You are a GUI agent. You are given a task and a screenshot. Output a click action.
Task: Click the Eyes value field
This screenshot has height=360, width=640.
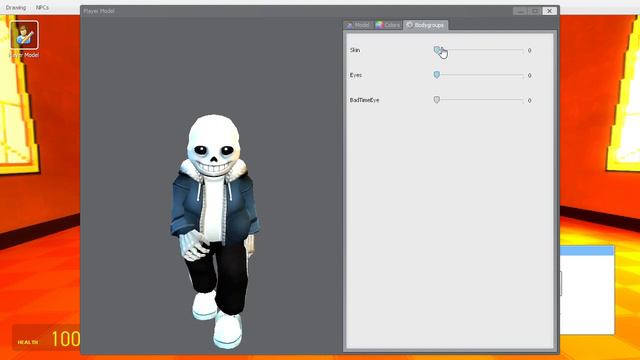pos(529,76)
